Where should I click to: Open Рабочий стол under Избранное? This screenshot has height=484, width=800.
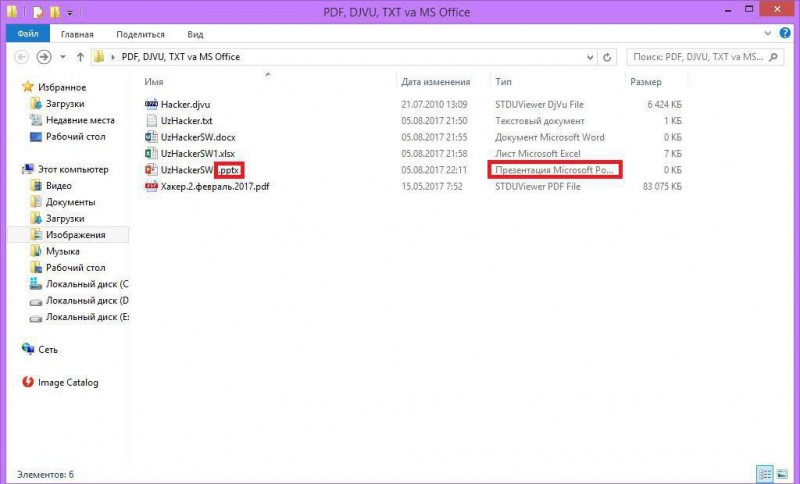click(76, 136)
